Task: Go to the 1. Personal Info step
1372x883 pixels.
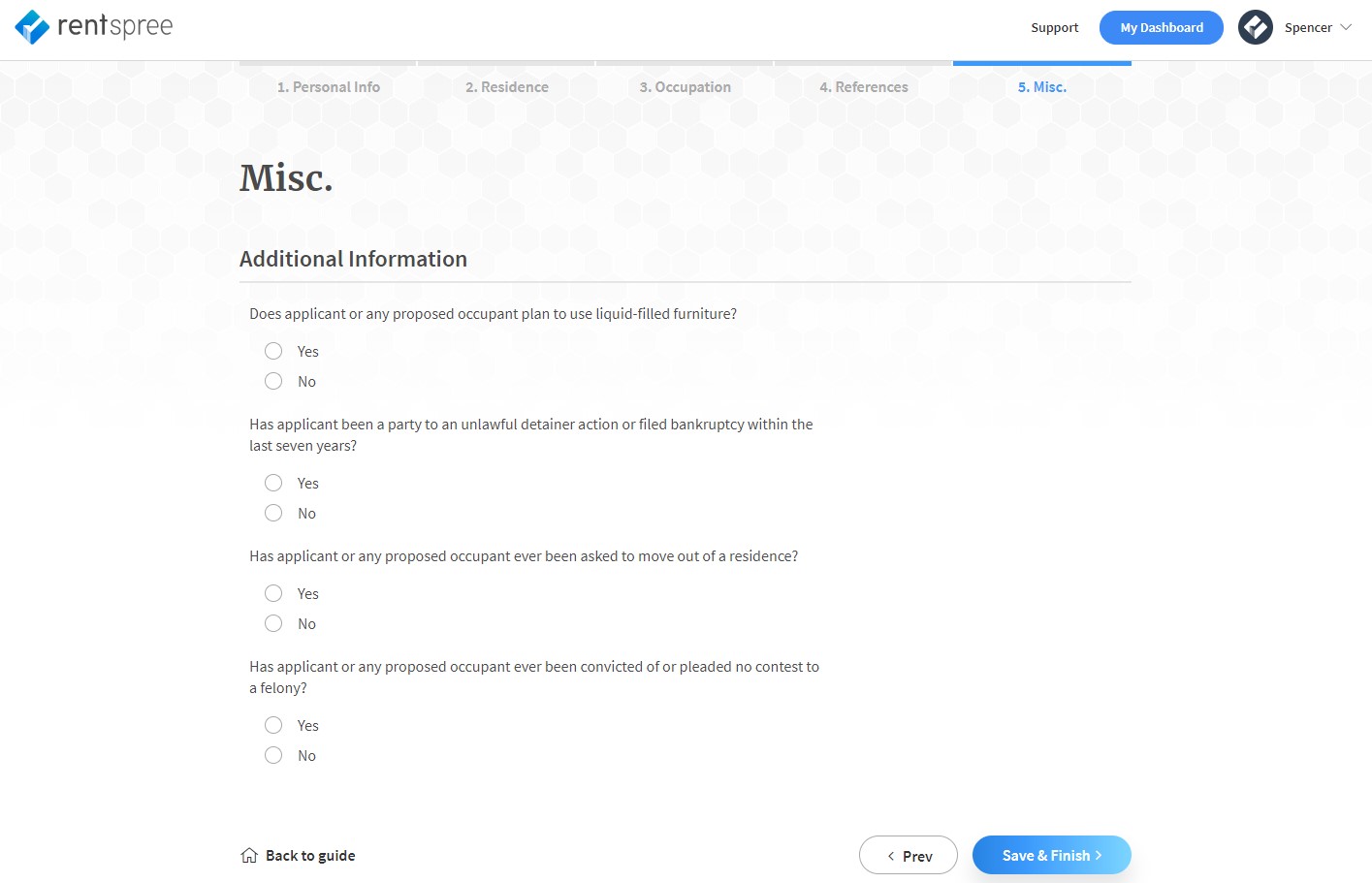Action: (329, 86)
